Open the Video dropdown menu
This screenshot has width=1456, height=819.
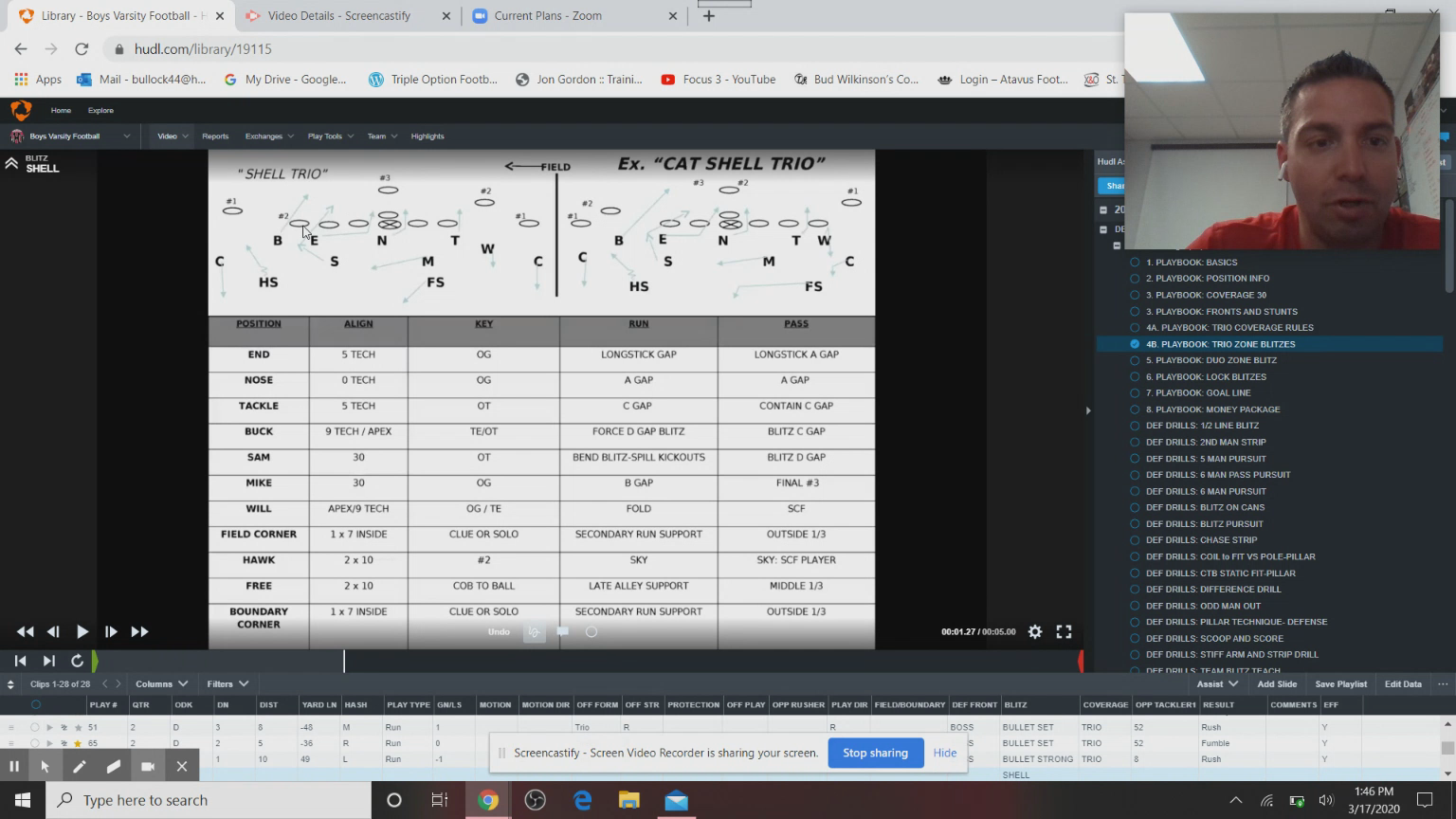[173, 136]
